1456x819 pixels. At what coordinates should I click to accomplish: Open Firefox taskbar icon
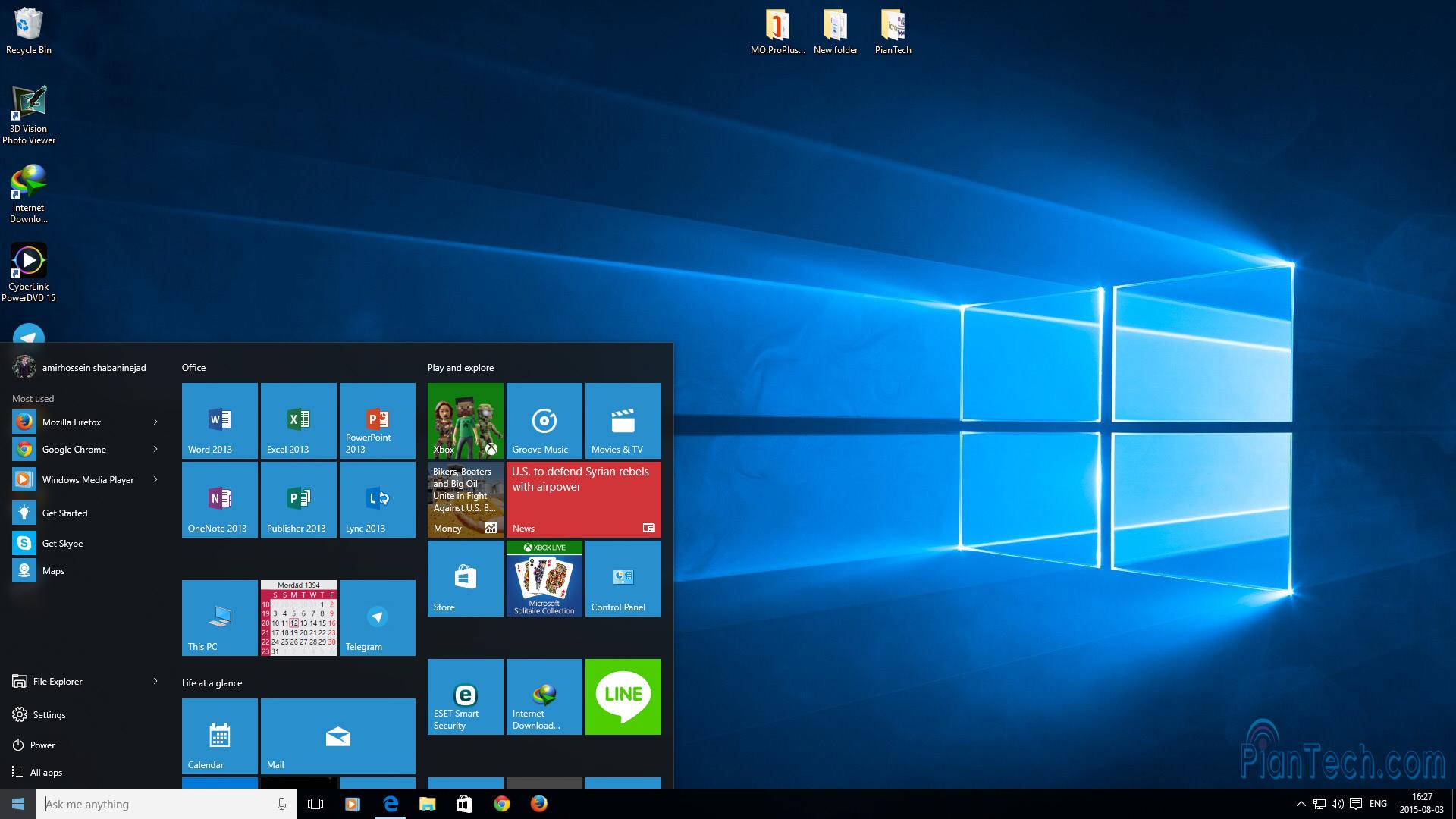click(539, 804)
